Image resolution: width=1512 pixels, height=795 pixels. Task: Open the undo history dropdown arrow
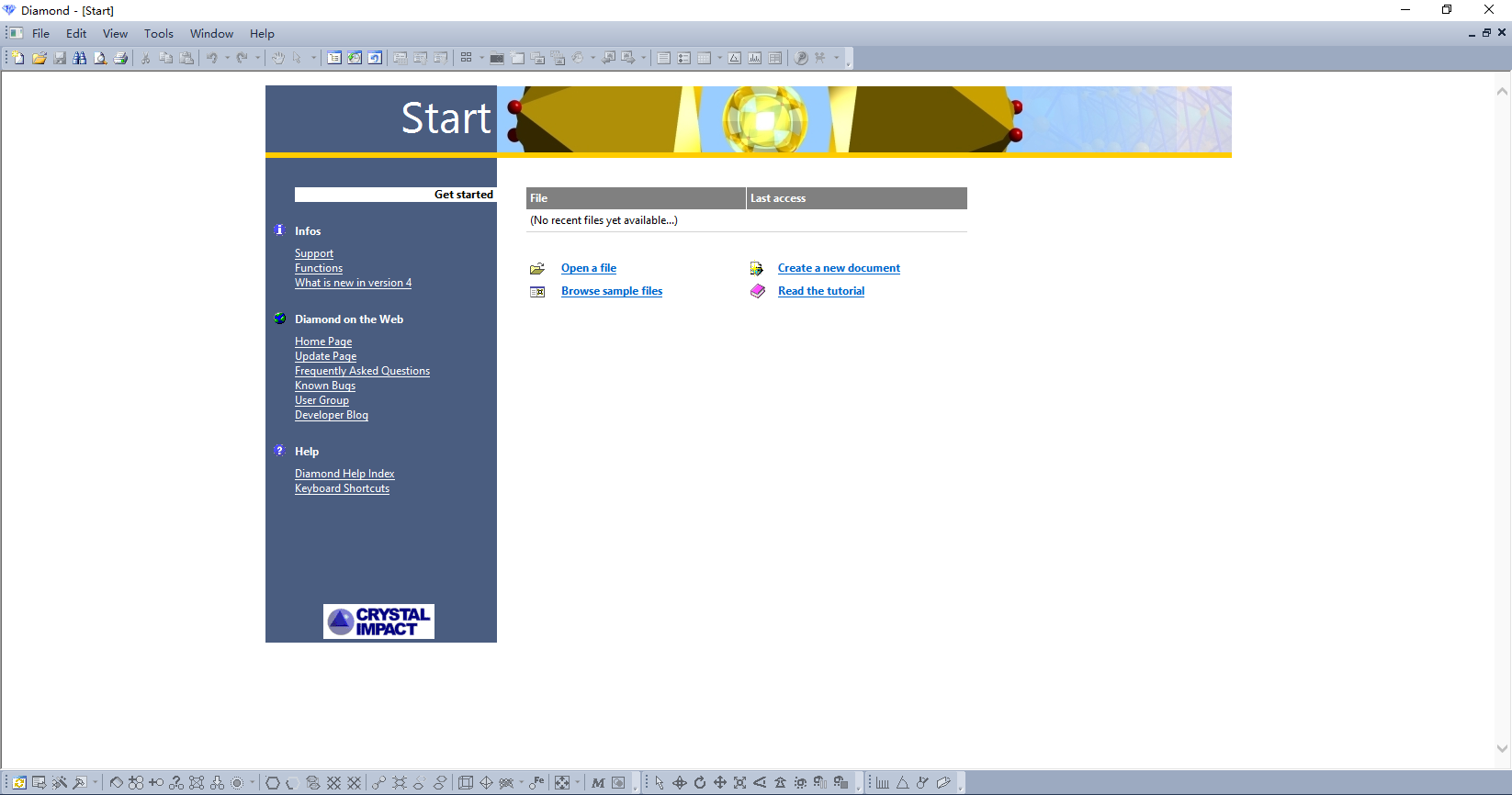[x=228, y=58]
